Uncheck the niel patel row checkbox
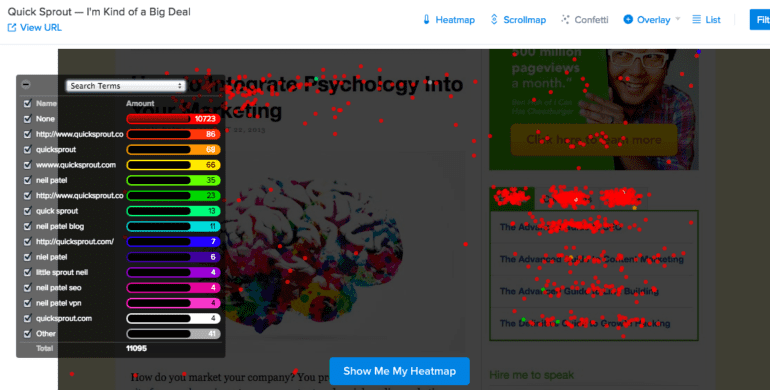 click(x=28, y=256)
